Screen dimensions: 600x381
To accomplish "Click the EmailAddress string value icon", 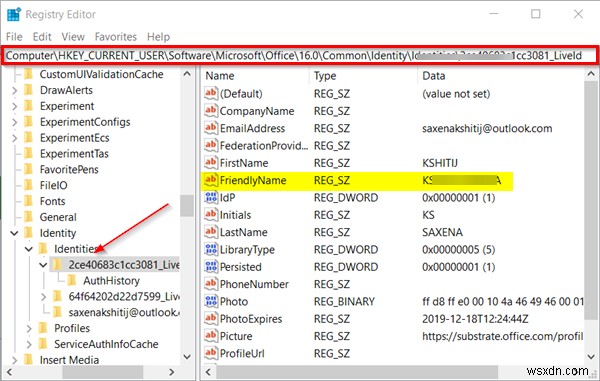I will pyautogui.click(x=211, y=128).
